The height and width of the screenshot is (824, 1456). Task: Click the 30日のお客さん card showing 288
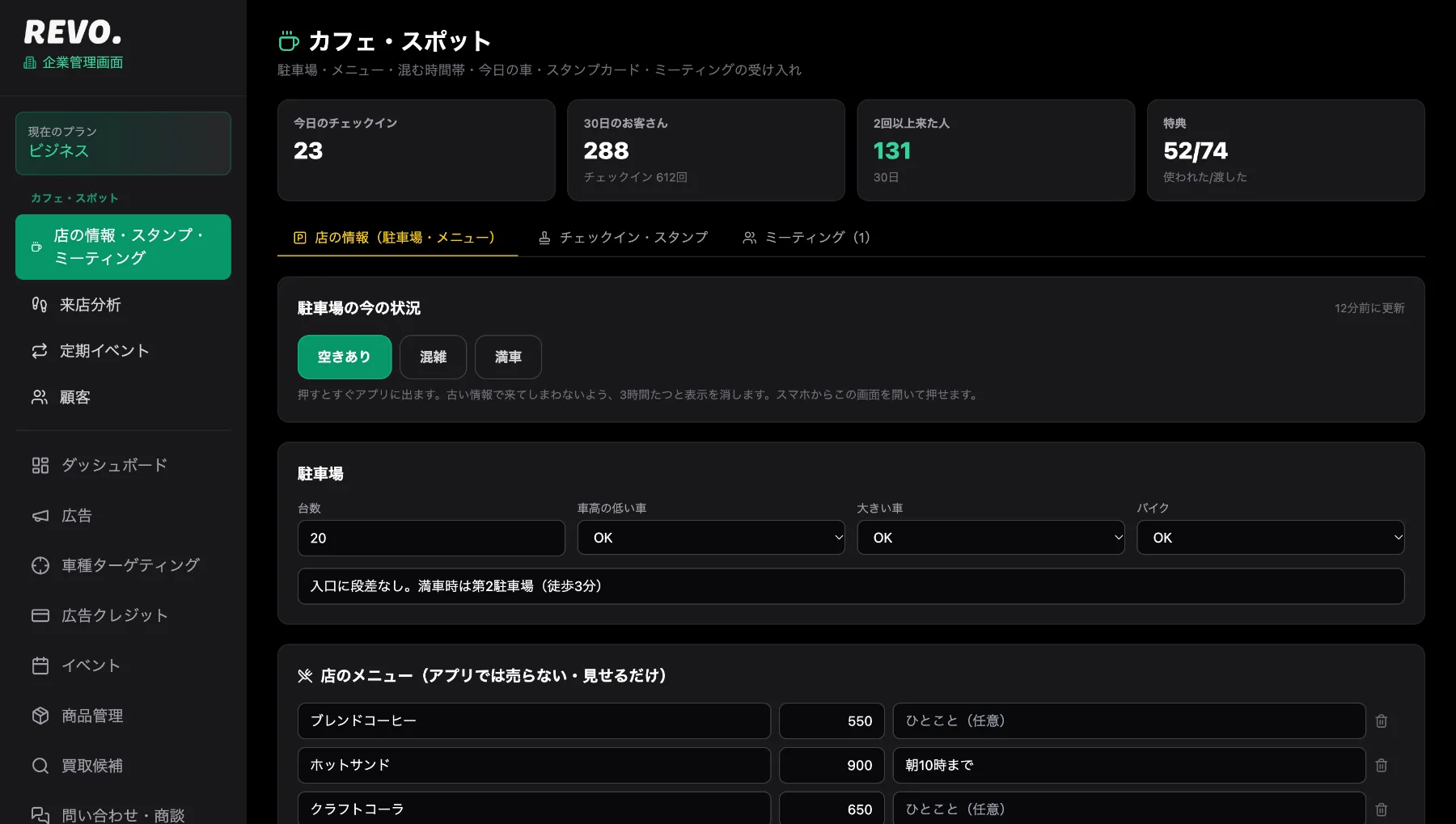coord(706,150)
